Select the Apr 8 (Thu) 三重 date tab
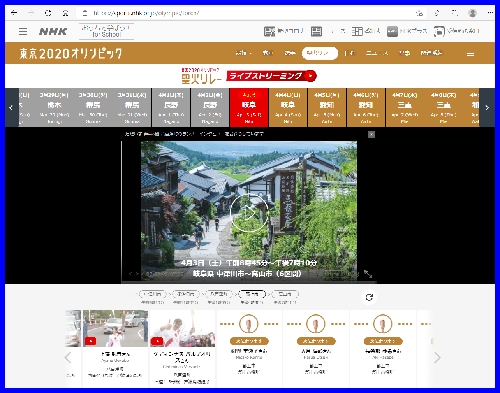 tap(444, 108)
